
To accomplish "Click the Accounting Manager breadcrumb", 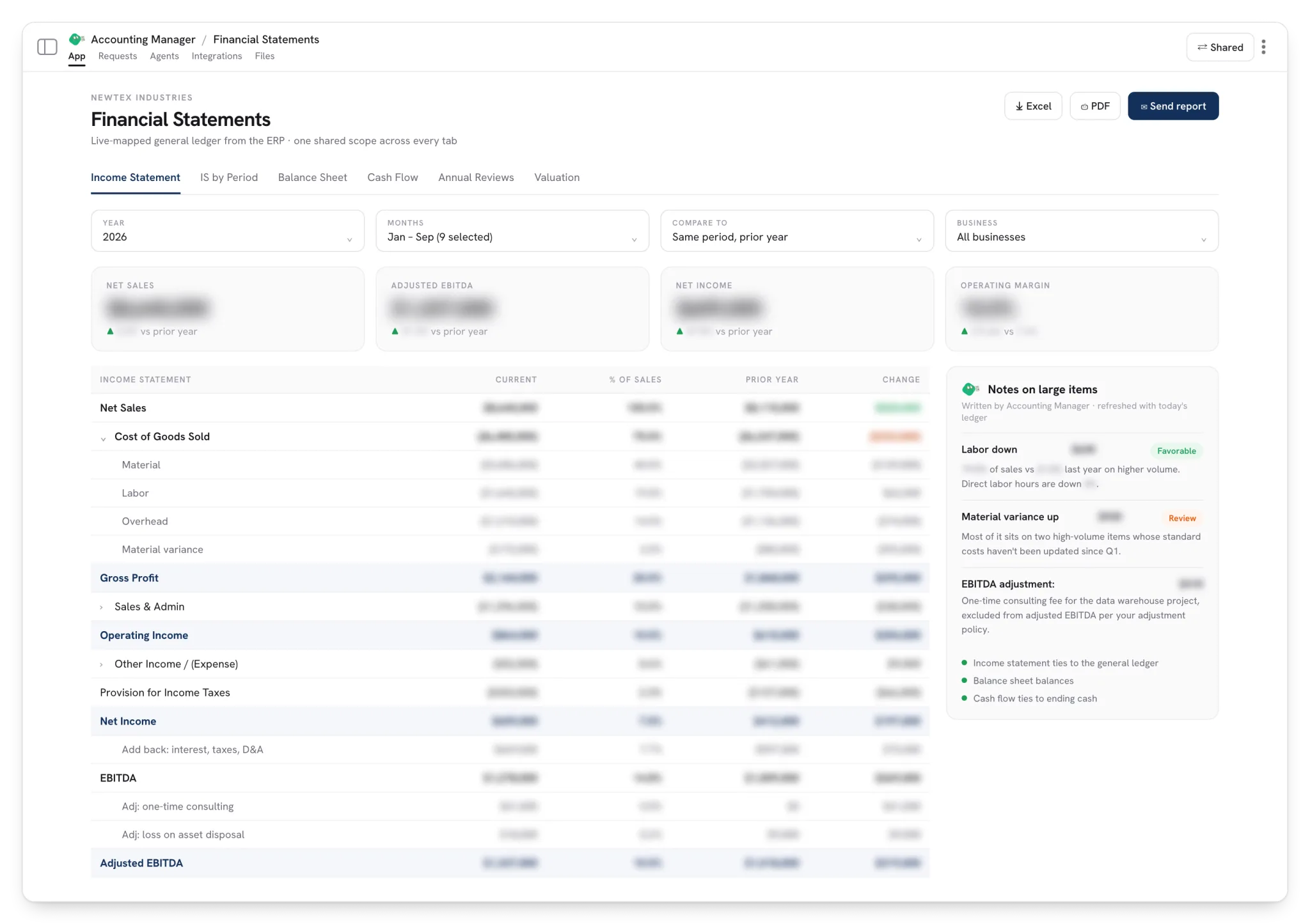I will tap(143, 40).
